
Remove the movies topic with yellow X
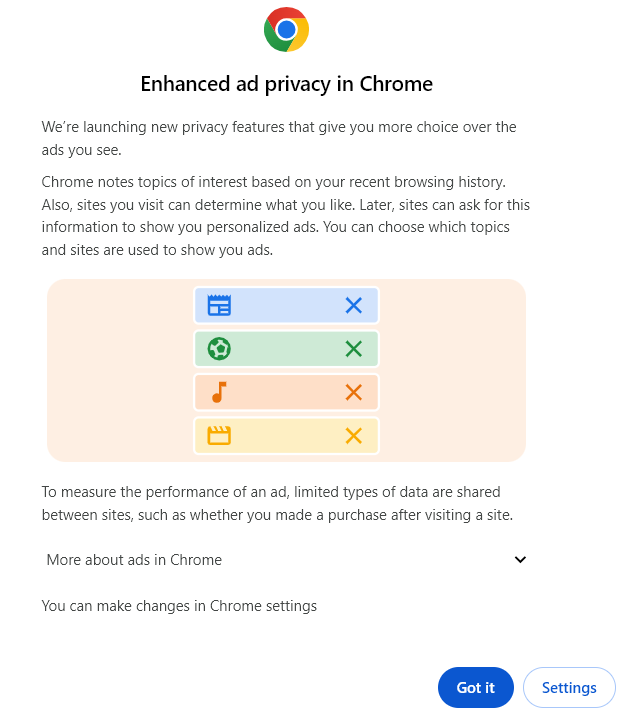click(353, 435)
